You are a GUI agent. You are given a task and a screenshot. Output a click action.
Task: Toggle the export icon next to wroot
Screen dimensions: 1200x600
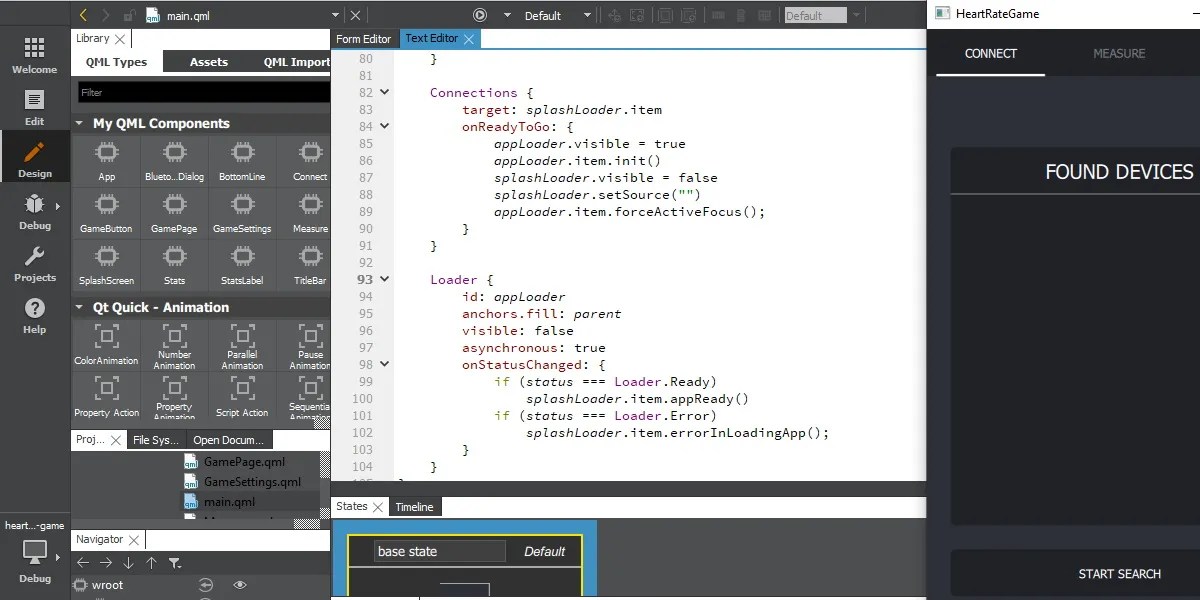[205, 584]
